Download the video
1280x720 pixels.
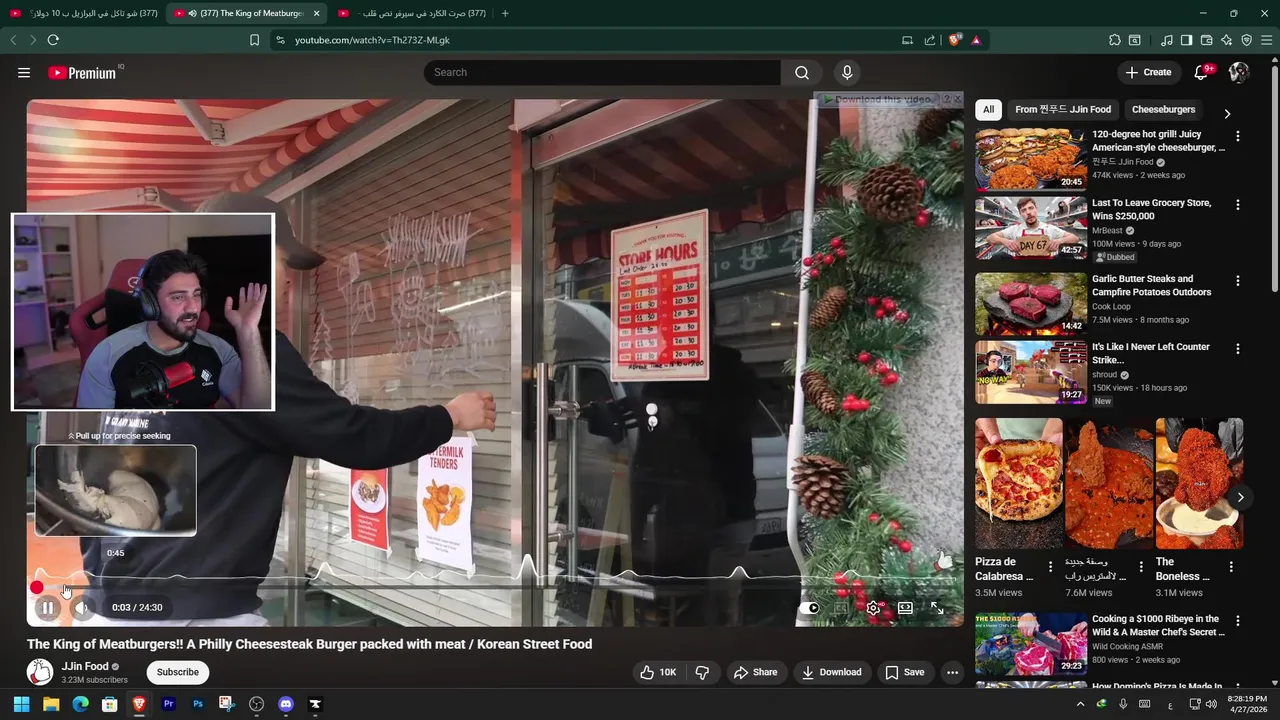(831, 672)
